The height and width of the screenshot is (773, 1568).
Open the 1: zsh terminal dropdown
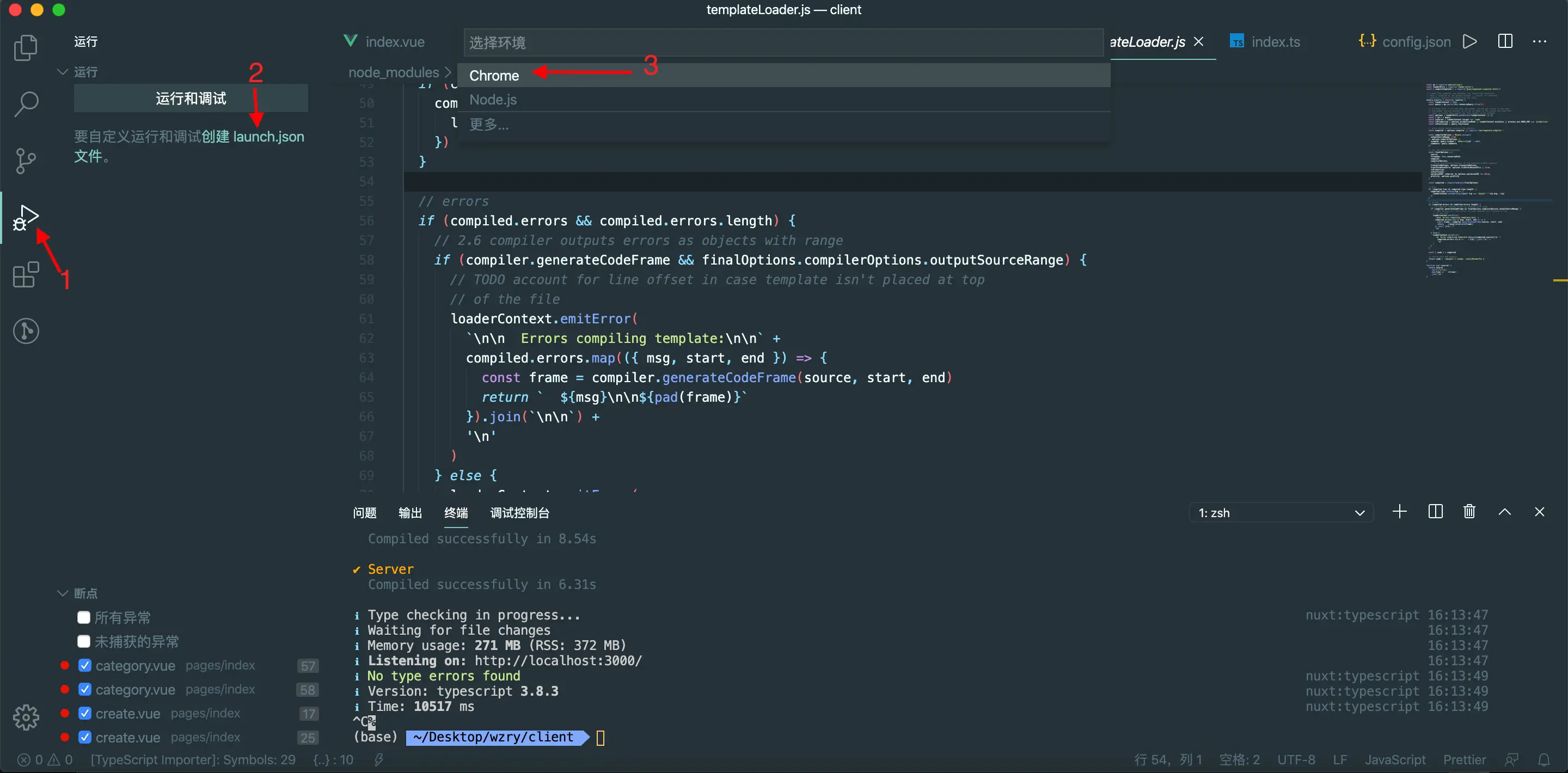[1281, 512]
